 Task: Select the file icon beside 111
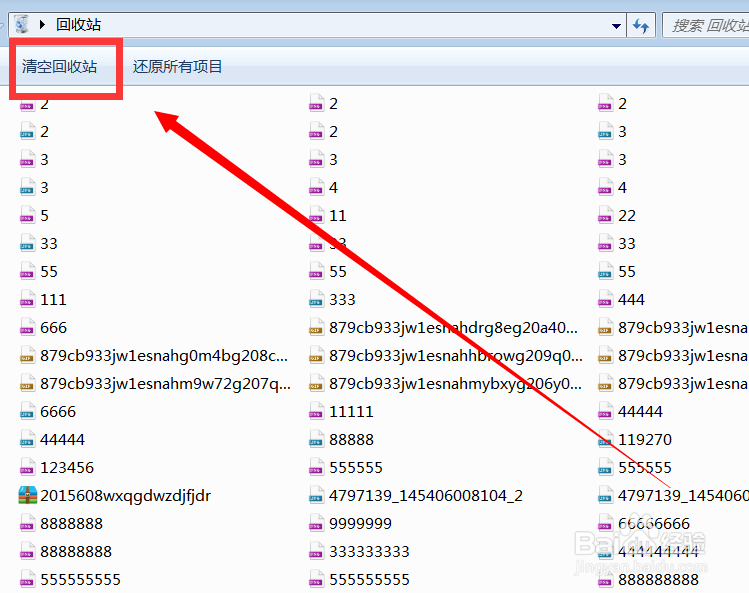click(x=27, y=300)
